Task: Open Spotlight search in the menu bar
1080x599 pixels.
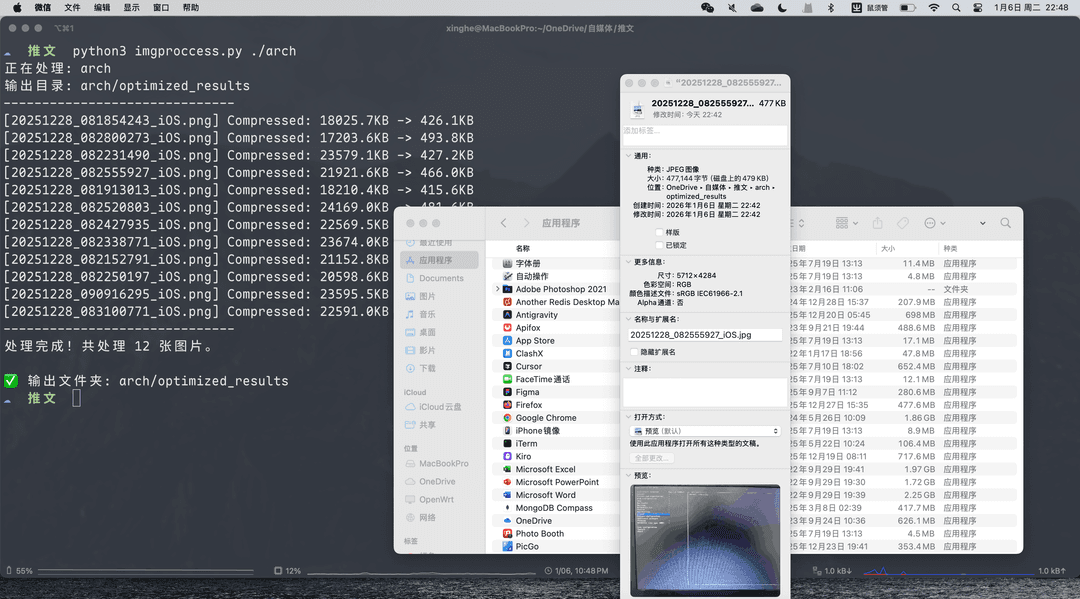Action: (956, 8)
